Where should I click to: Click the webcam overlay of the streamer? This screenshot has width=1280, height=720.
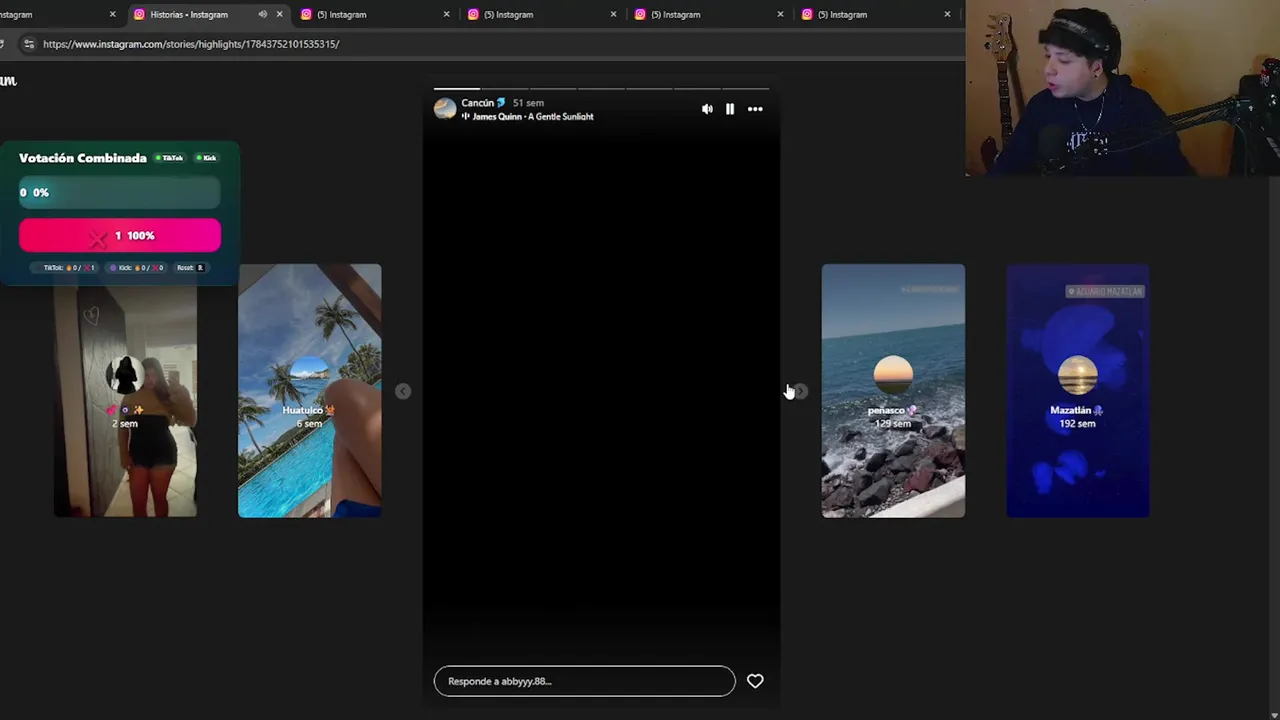tap(1123, 88)
